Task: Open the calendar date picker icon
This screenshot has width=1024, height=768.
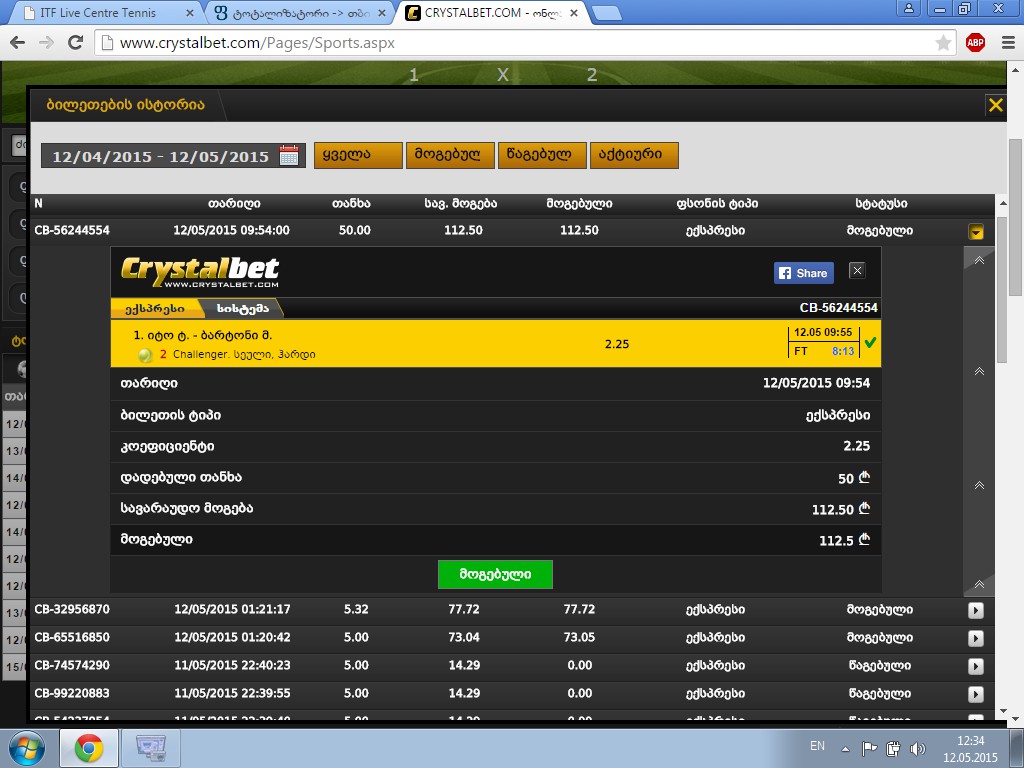Action: pos(289,155)
